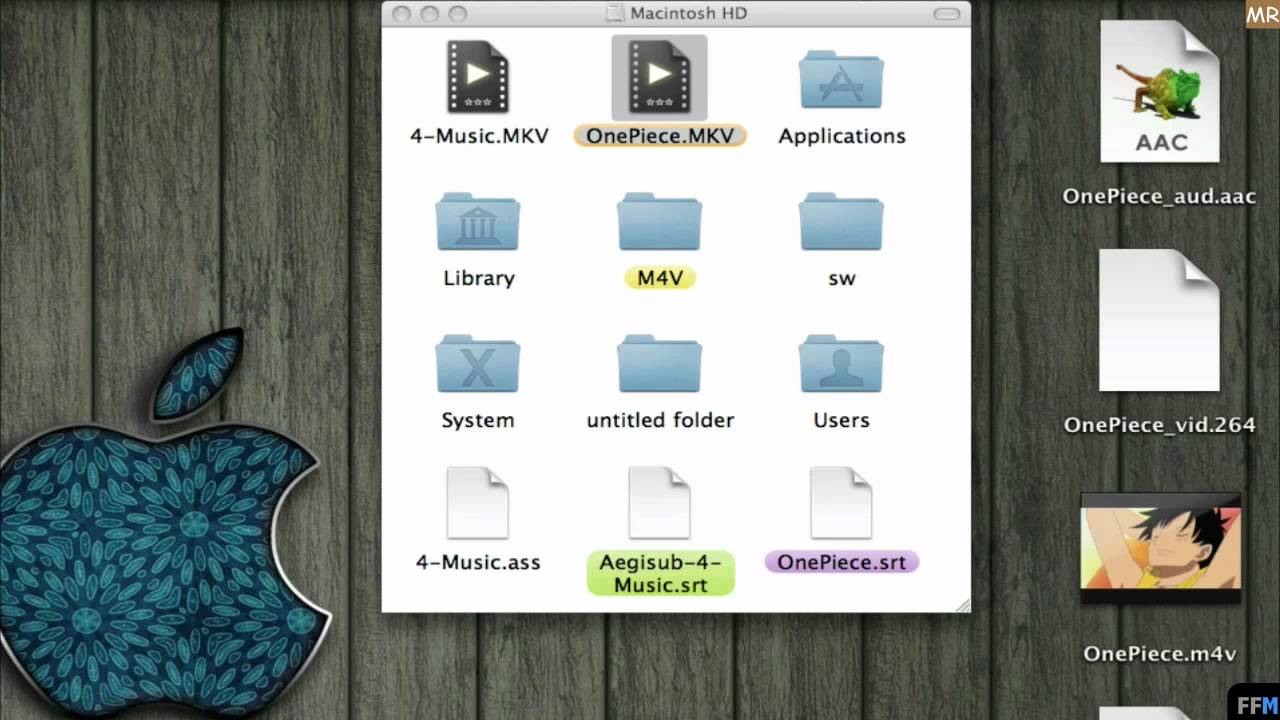Select the Aegisub-4-Music.srt document icon
Image resolution: width=1280 pixels, height=720 pixels.
click(659, 503)
